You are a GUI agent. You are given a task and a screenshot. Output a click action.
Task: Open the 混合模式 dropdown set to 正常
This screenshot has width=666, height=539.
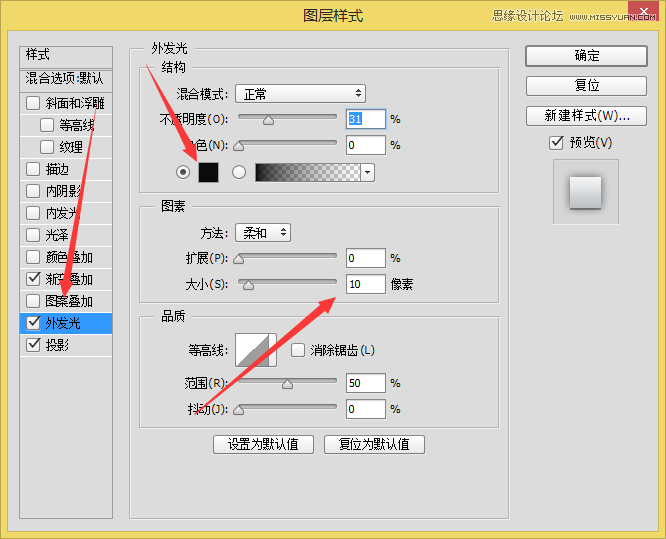tap(300, 93)
